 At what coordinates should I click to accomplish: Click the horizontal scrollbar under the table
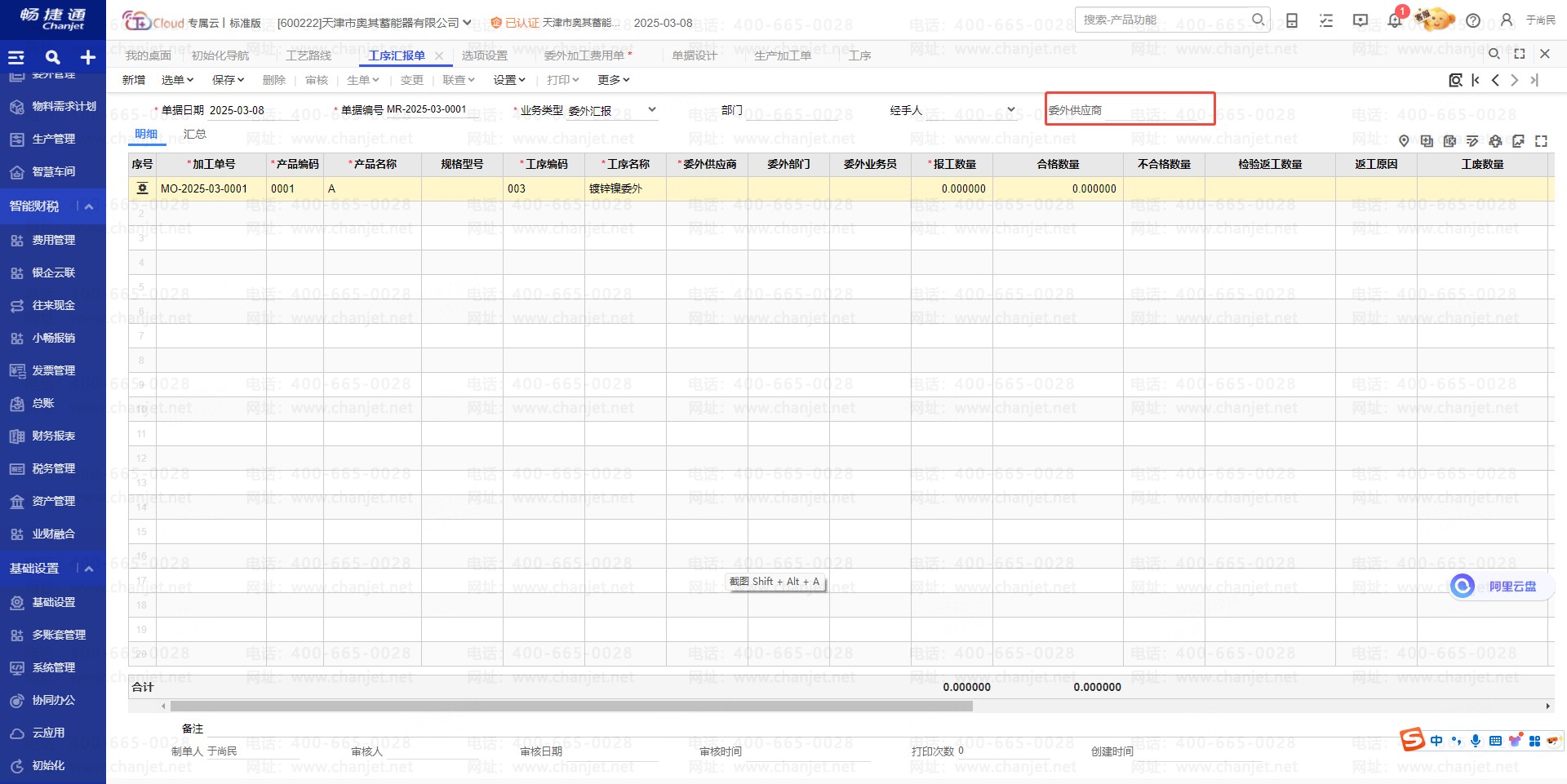(x=571, y=706)
